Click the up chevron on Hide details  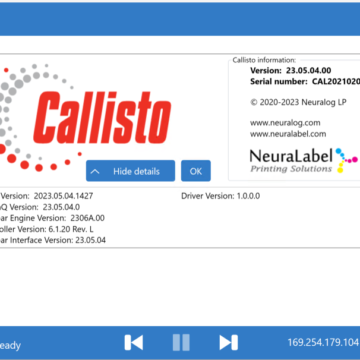click(95, 171)
